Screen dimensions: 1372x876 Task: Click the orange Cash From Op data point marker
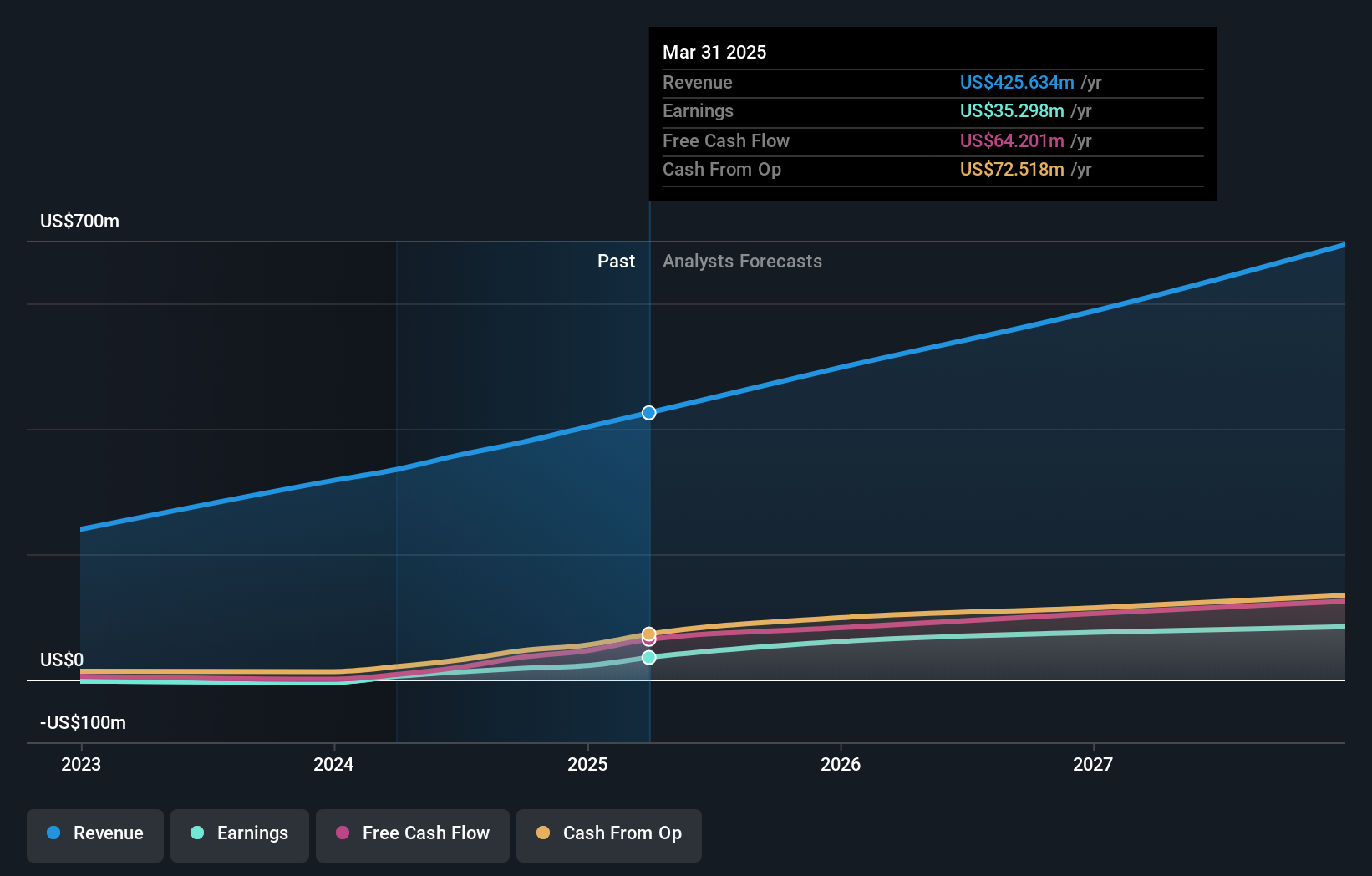click(649, 634)
